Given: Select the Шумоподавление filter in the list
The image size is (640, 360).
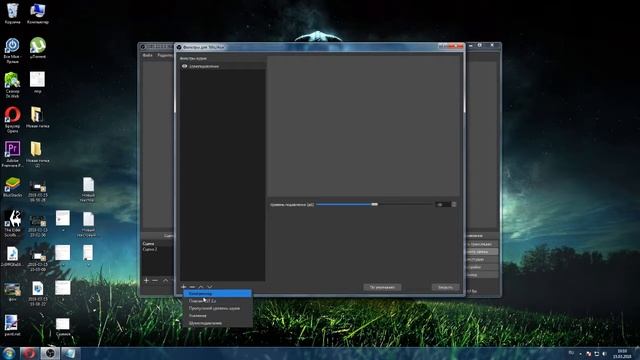Looking at the screenshot, I should [223, 66].
